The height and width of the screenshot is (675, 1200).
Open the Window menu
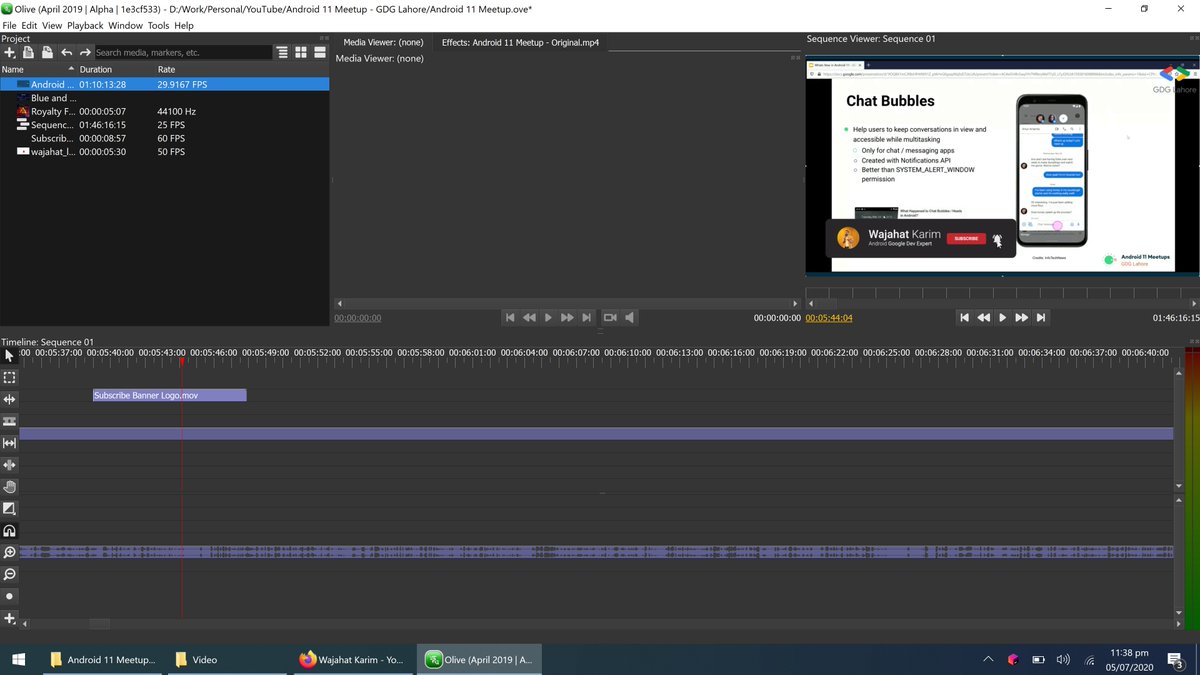pos(125,25)
